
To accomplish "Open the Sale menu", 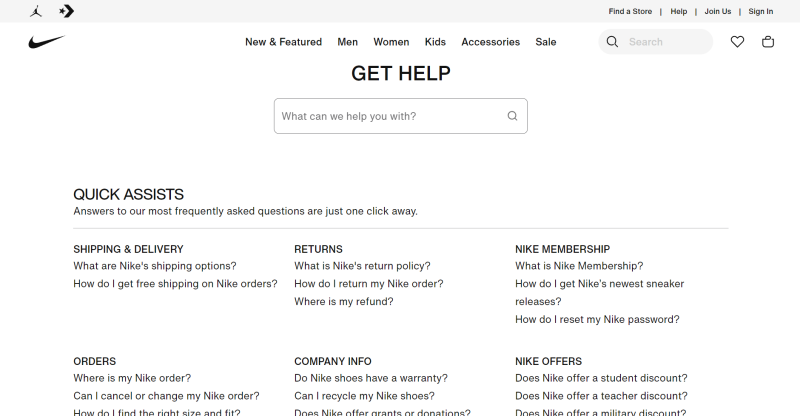I will click(545, 42).
